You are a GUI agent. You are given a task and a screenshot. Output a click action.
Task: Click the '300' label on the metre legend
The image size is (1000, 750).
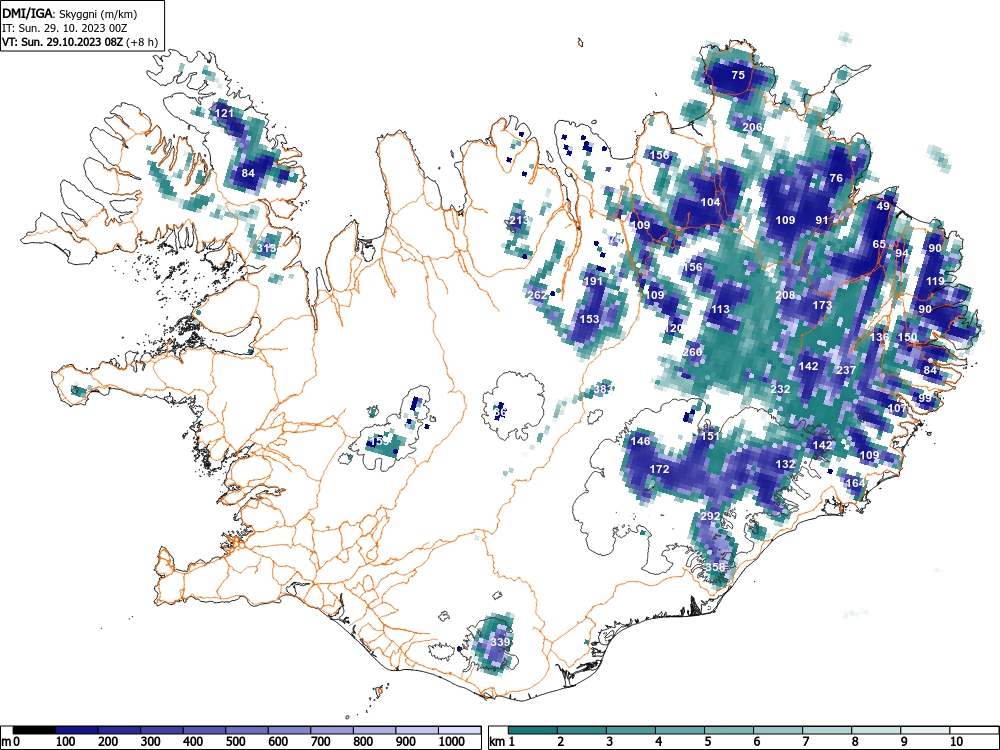[151, 742]
